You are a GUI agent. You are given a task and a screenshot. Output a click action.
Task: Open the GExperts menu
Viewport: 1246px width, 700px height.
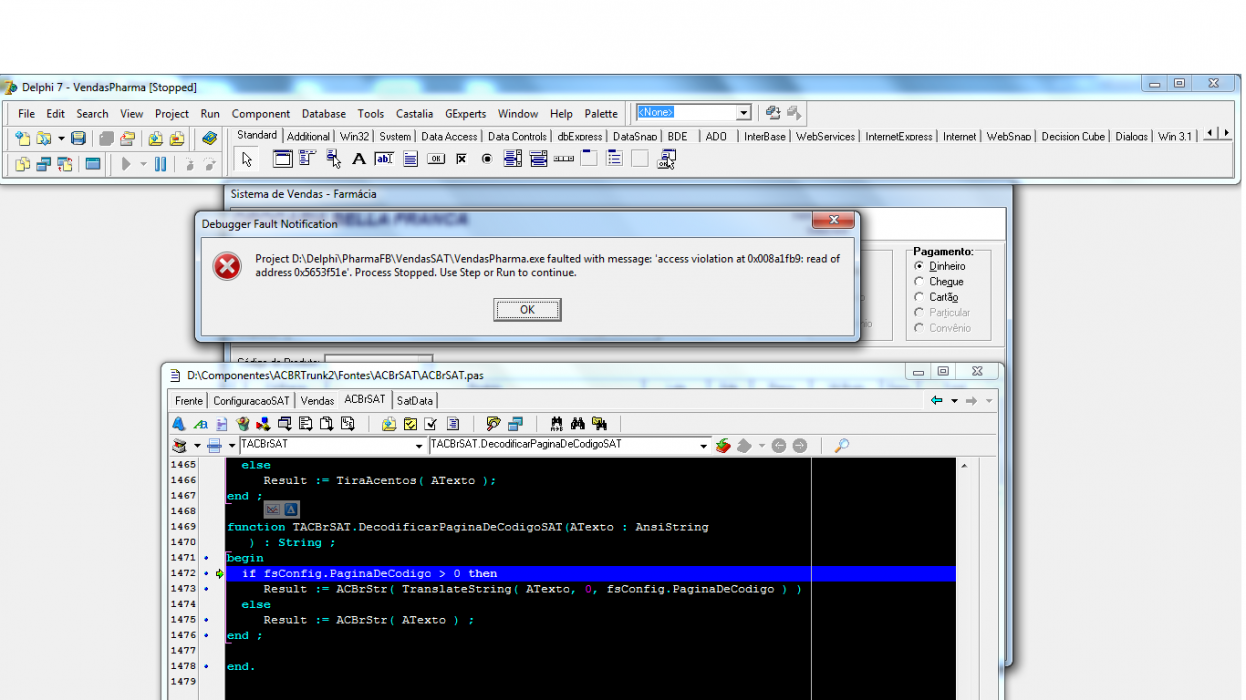point(465,114)
